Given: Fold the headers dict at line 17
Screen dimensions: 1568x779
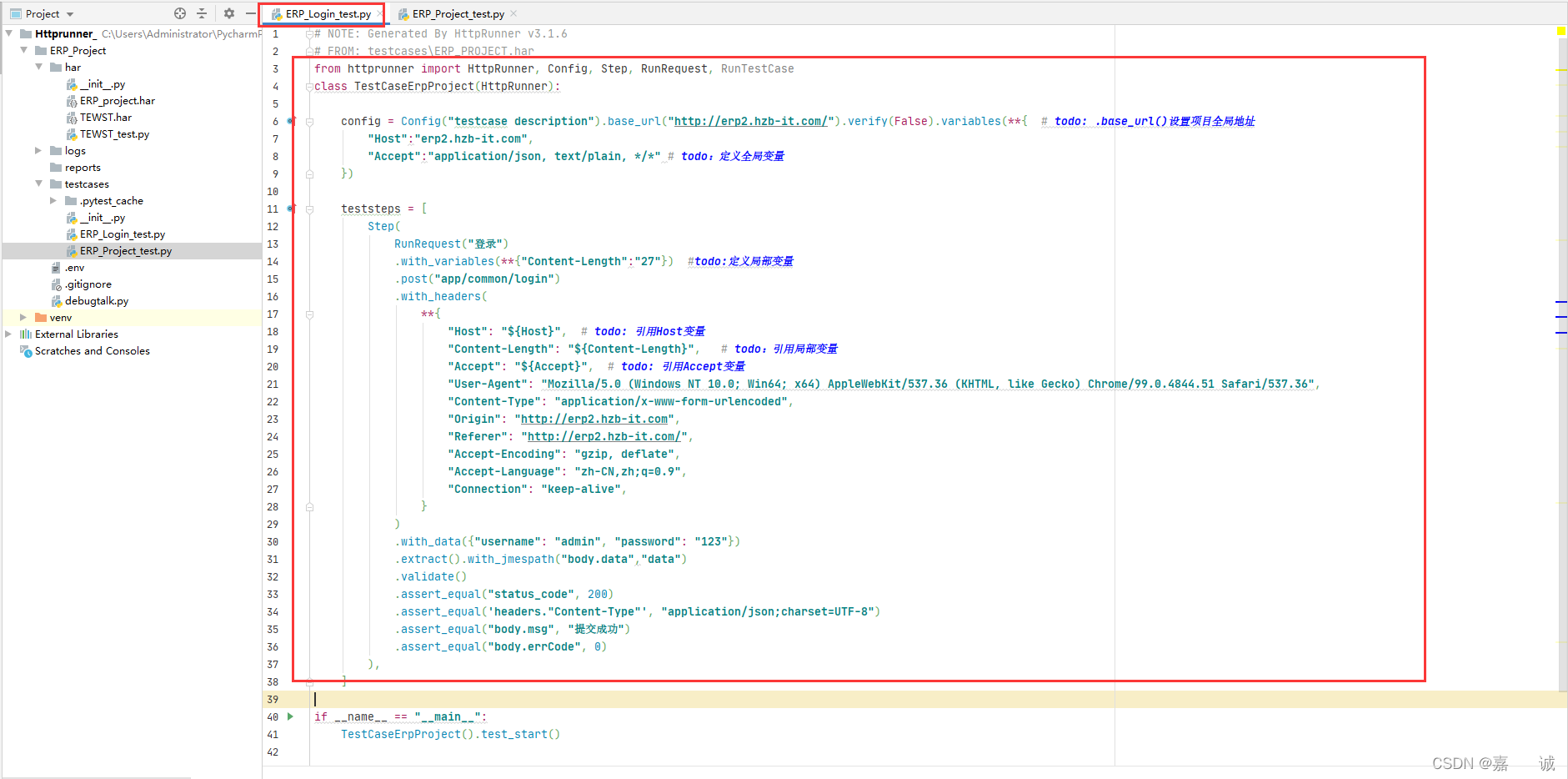Looking at the screenshot, I should (x=309, y=314).
